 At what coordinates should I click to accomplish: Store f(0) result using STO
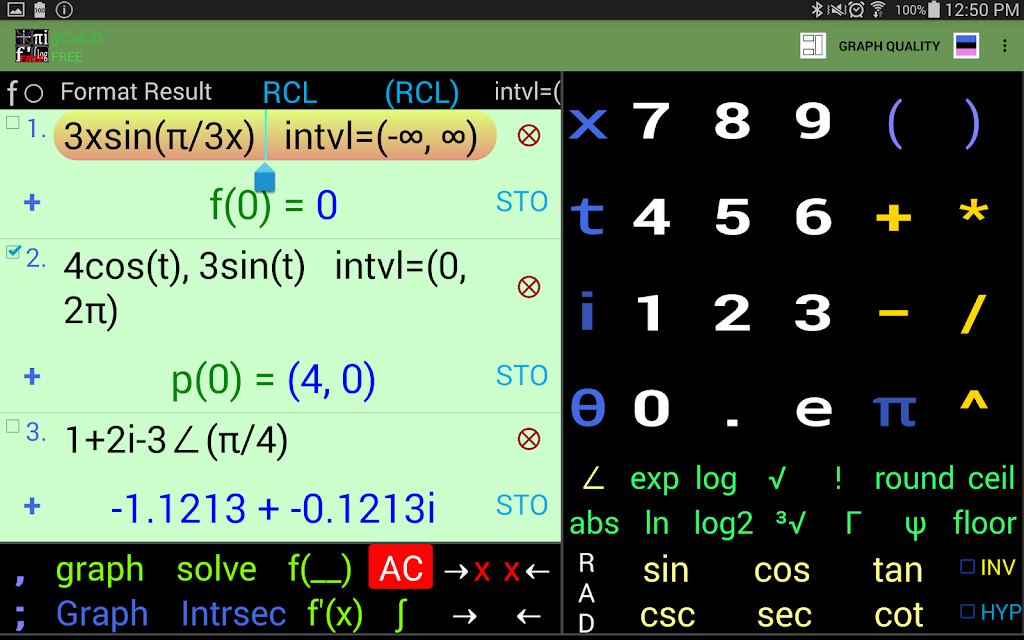[x=521, y=202]
